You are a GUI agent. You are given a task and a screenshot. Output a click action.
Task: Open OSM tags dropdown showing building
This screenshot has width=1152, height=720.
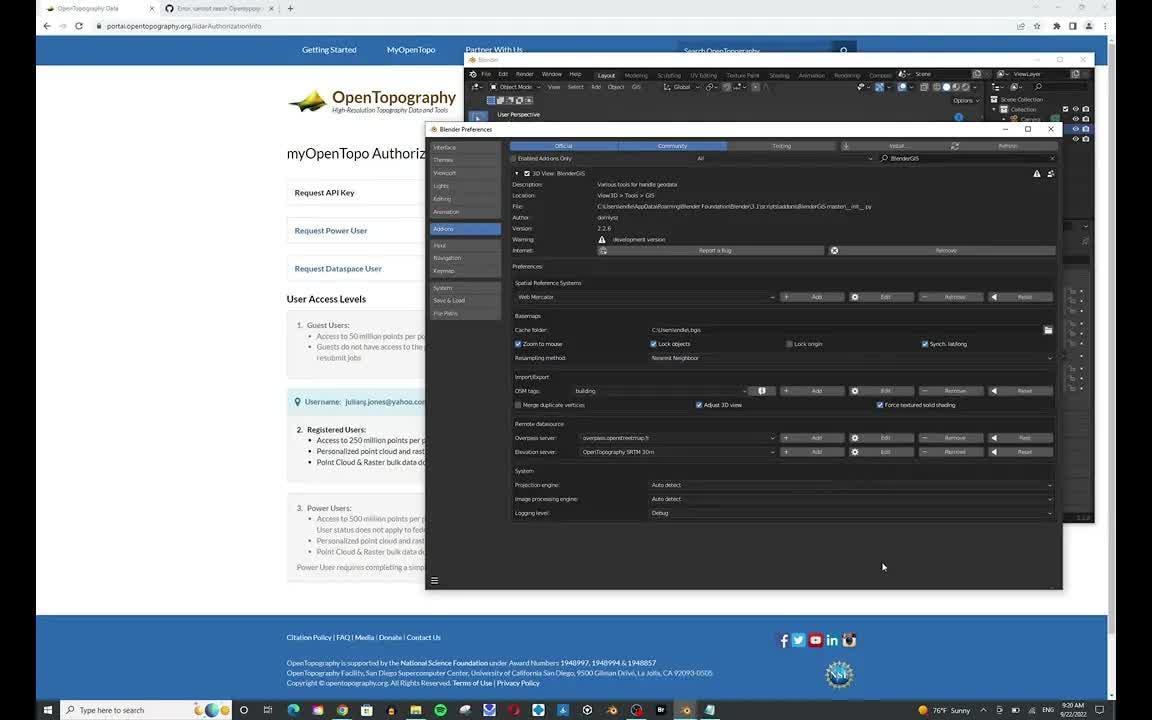click(660, 391)
